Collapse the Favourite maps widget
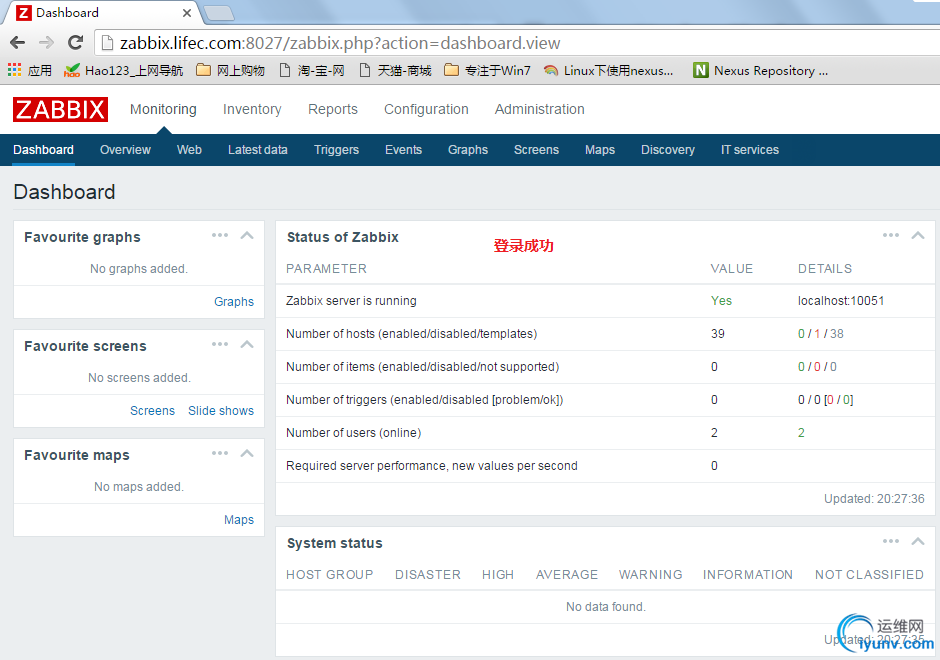940x660 pixels. coord(247,454)
